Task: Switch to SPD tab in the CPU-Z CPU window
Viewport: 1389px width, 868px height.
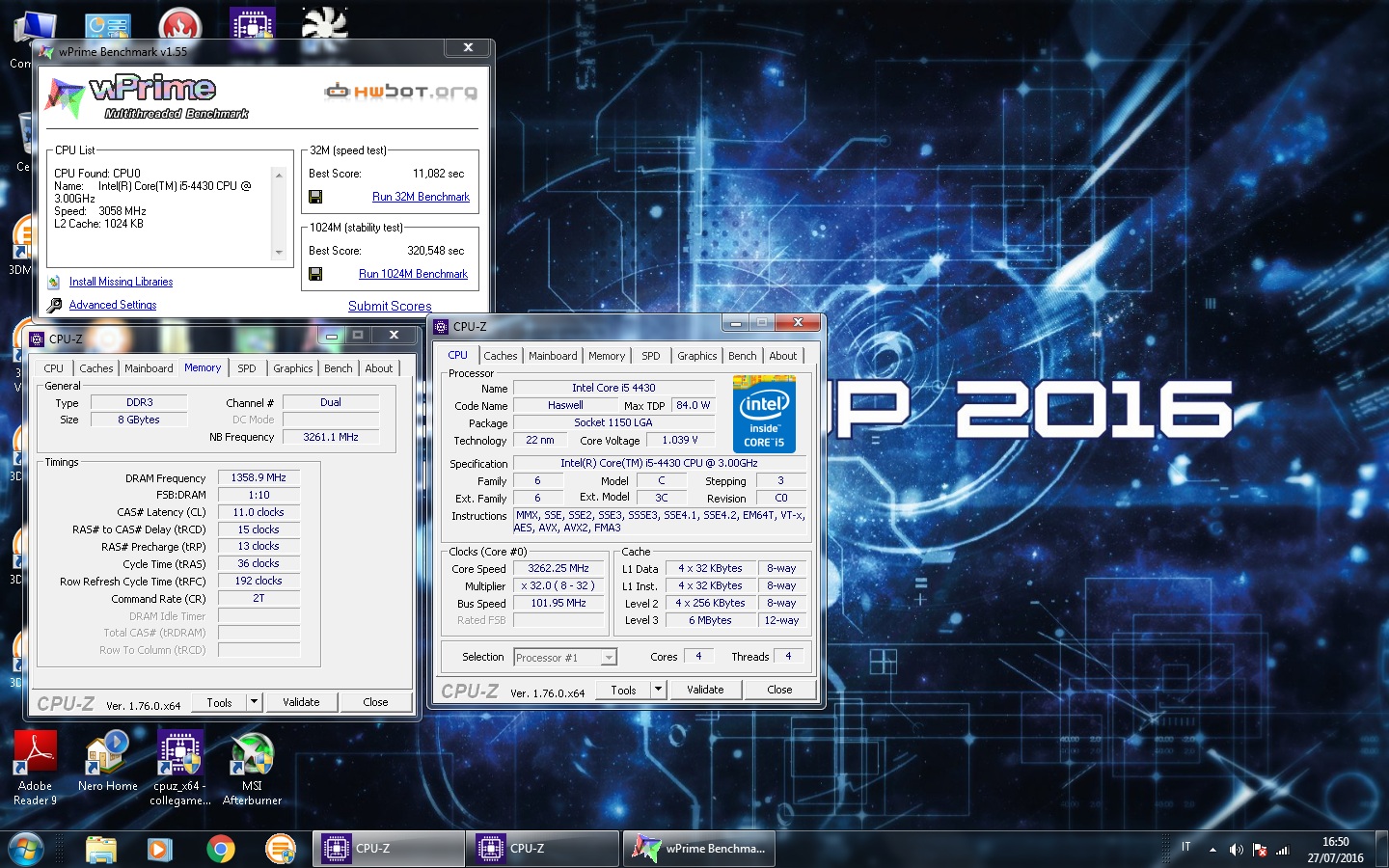Action: 651,356
